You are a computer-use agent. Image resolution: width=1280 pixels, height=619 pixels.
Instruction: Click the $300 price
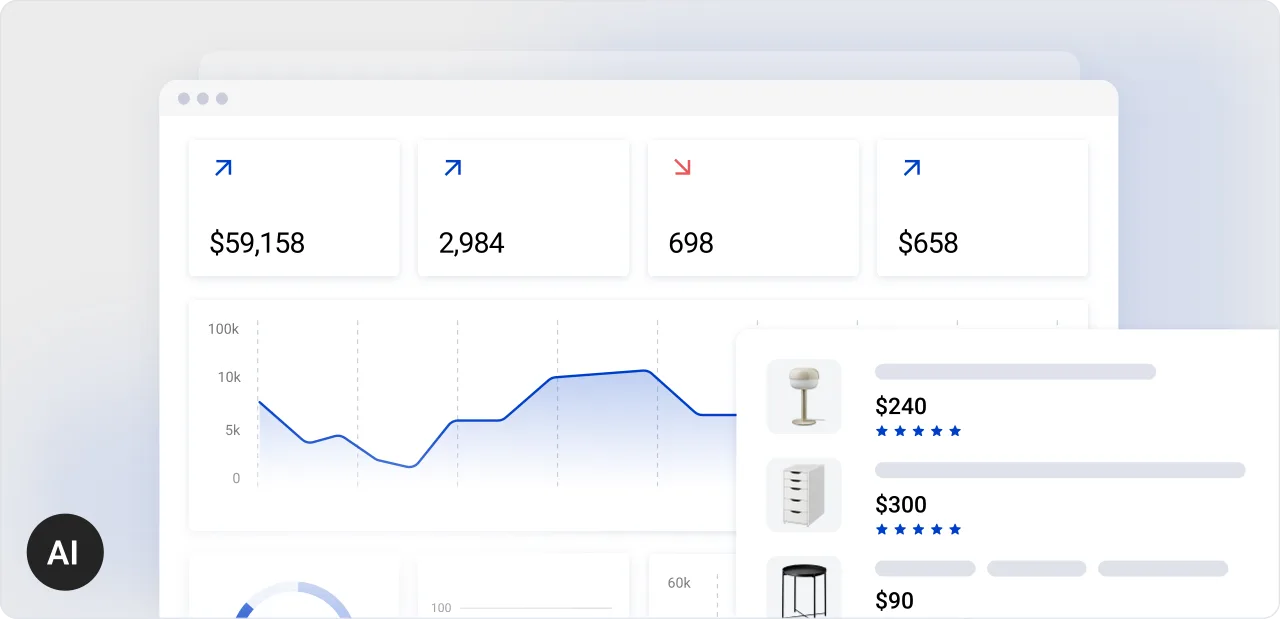pos(901,504)
